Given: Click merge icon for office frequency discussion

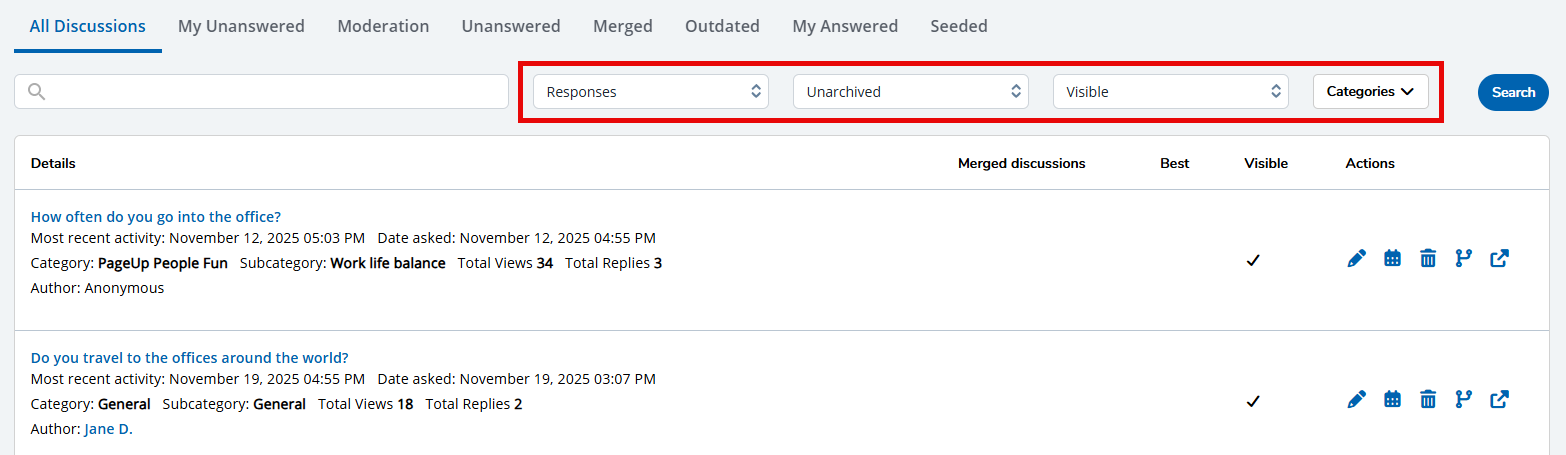Looking at the screenshot, I should [1464, 259].
